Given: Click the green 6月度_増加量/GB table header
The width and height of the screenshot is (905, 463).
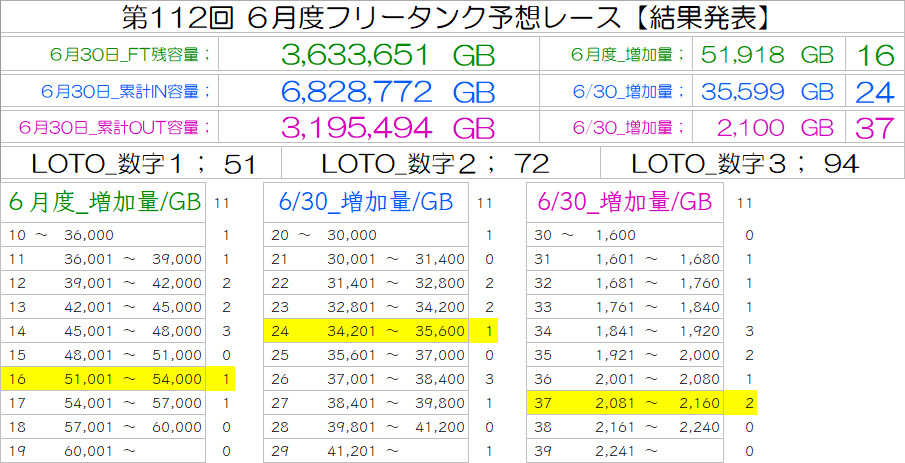Looking at the screenshot, I should pyautogui.click(x=103, y=203).
